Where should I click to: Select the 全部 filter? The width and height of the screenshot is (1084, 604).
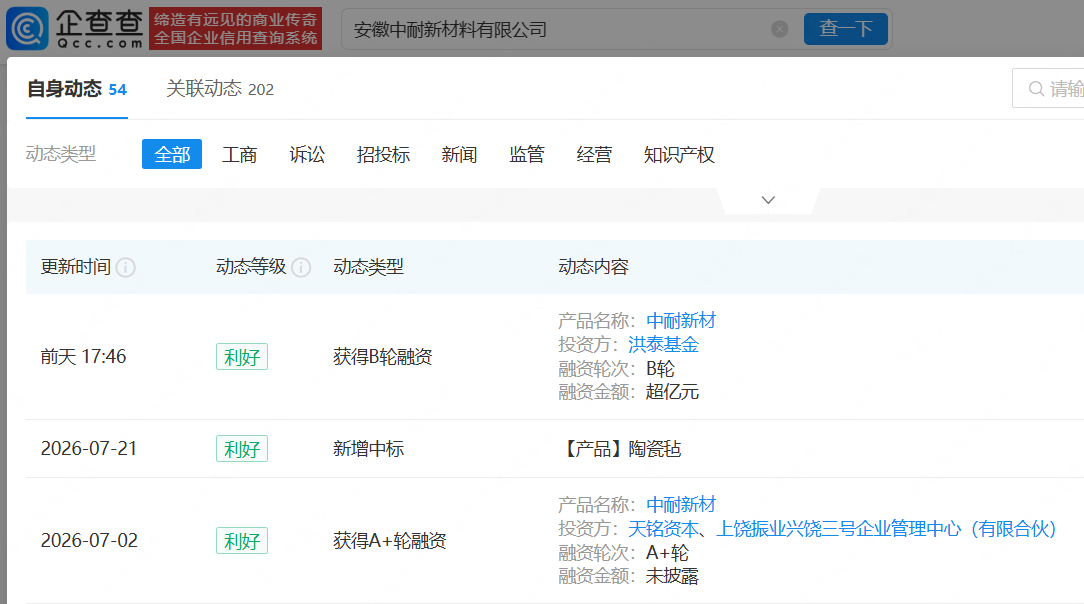171,154
